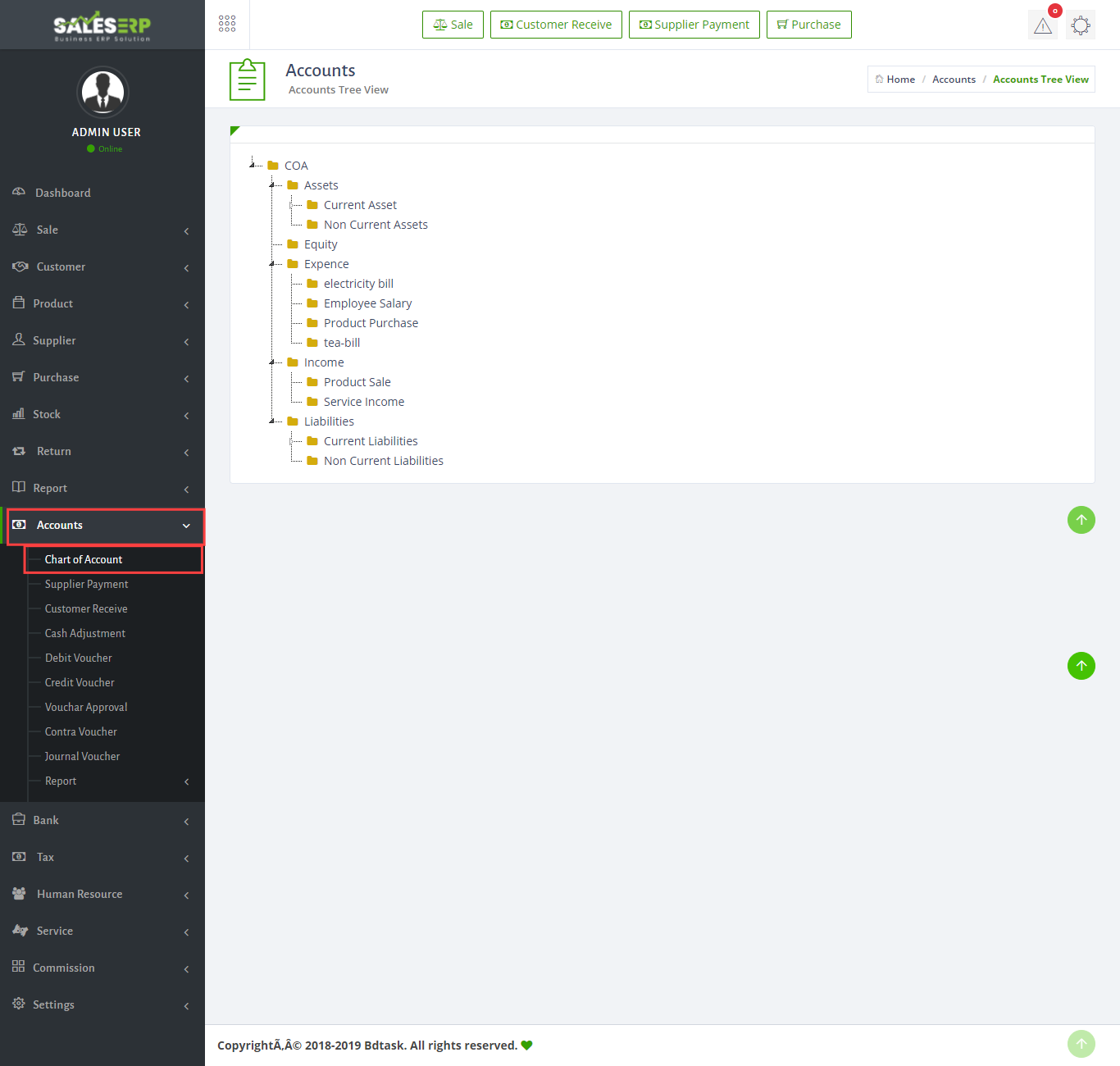Click the settings gear icon in header

pyautogui.click(x=1081, y=25)
